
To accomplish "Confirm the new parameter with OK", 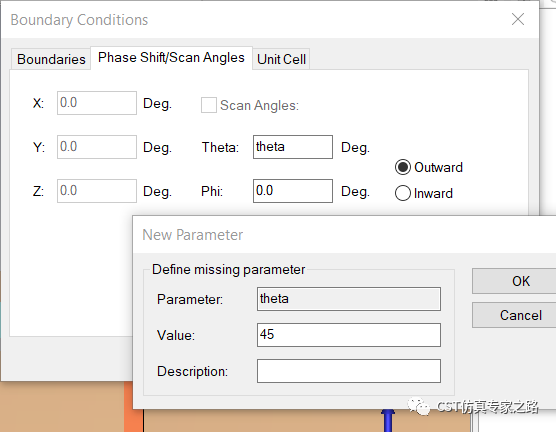I will tap(514, 281).
